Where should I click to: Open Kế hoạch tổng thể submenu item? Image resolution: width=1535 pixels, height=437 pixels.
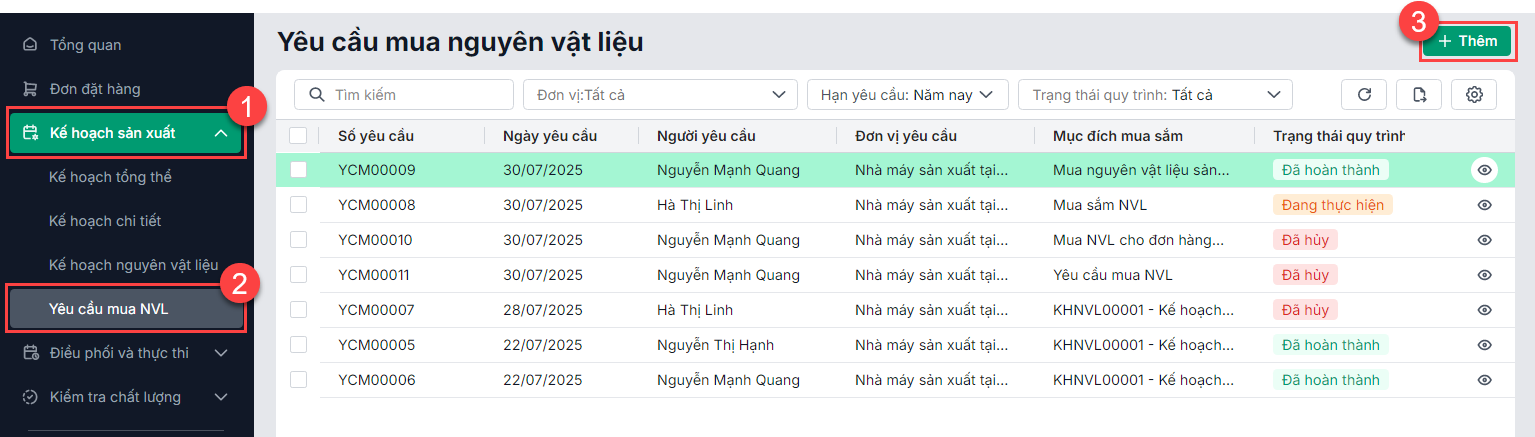click(x=110, y=177)
